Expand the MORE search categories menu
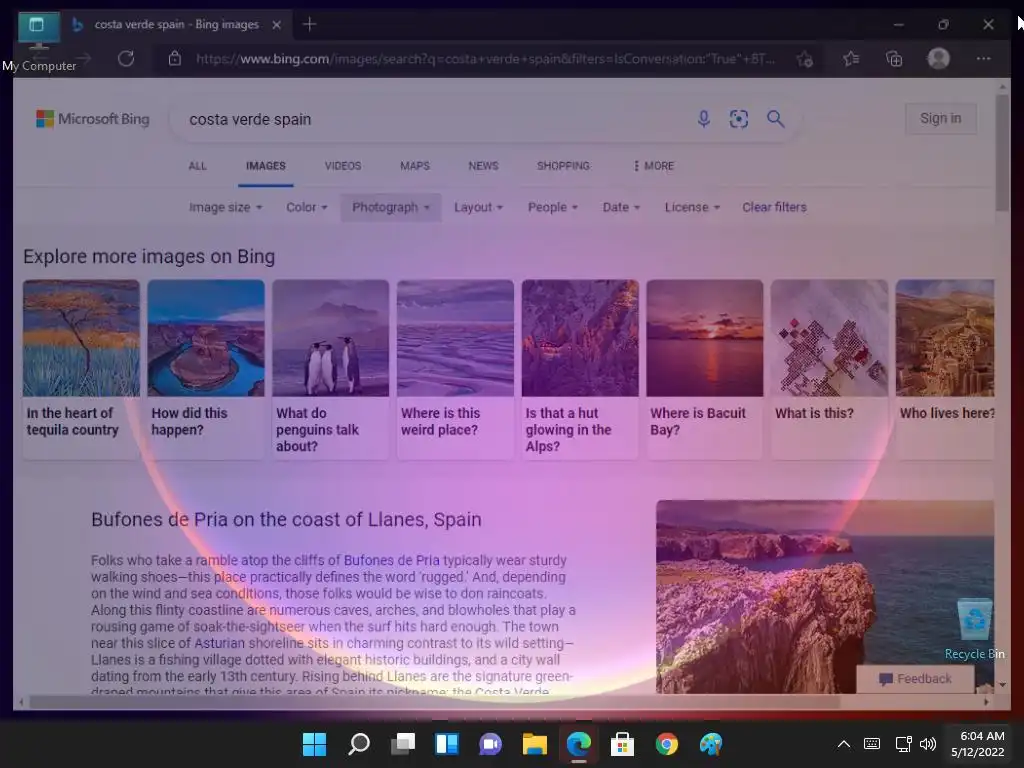This screenshot has height=768, width=1024. click(x=653, y=166)
